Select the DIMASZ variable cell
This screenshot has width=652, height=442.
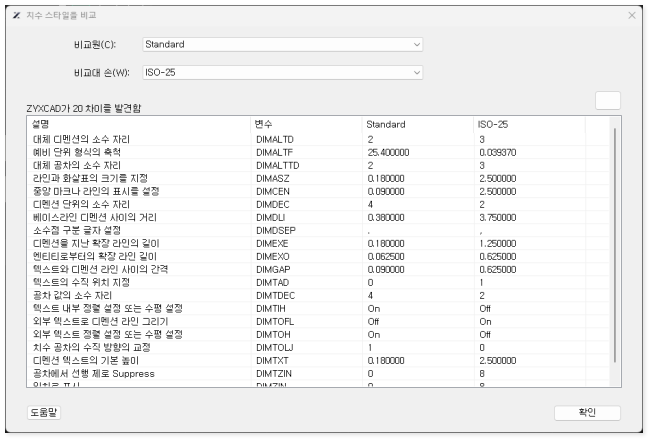click(x=272, y=178)
